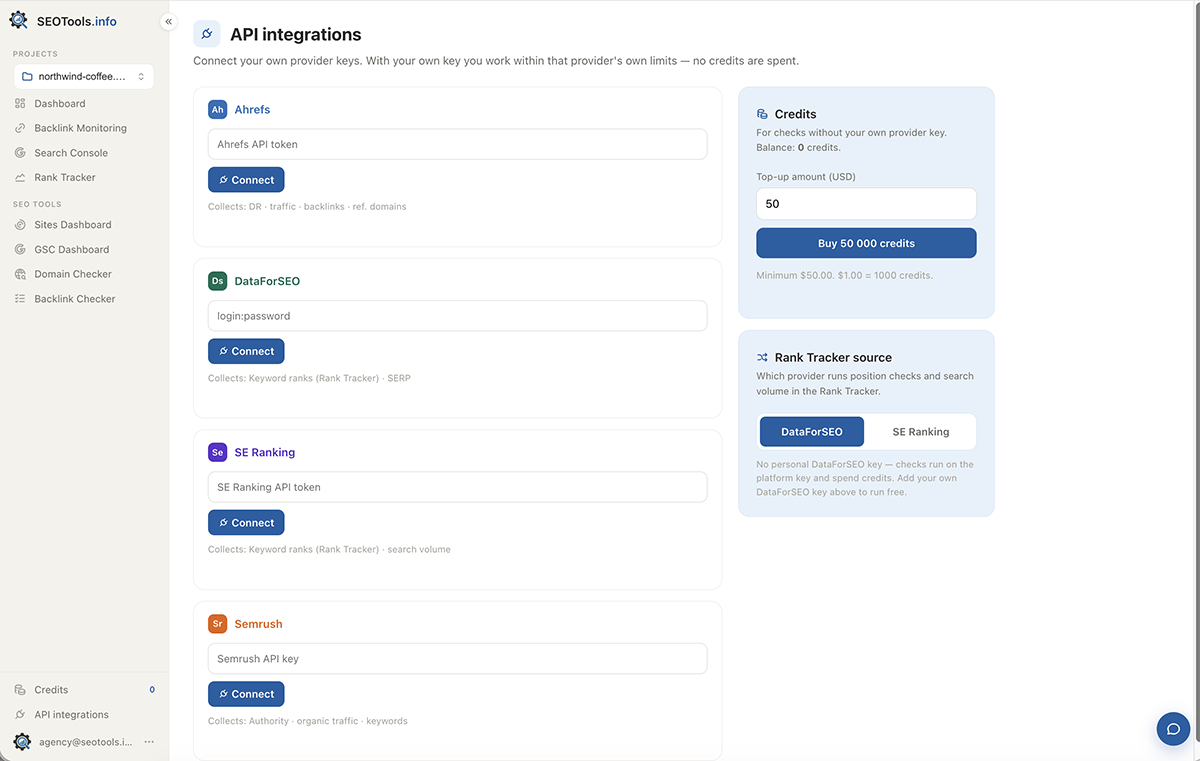Click the Backlink Monitoring link icon
The image size is (1200, 761).
coord(20,128)
